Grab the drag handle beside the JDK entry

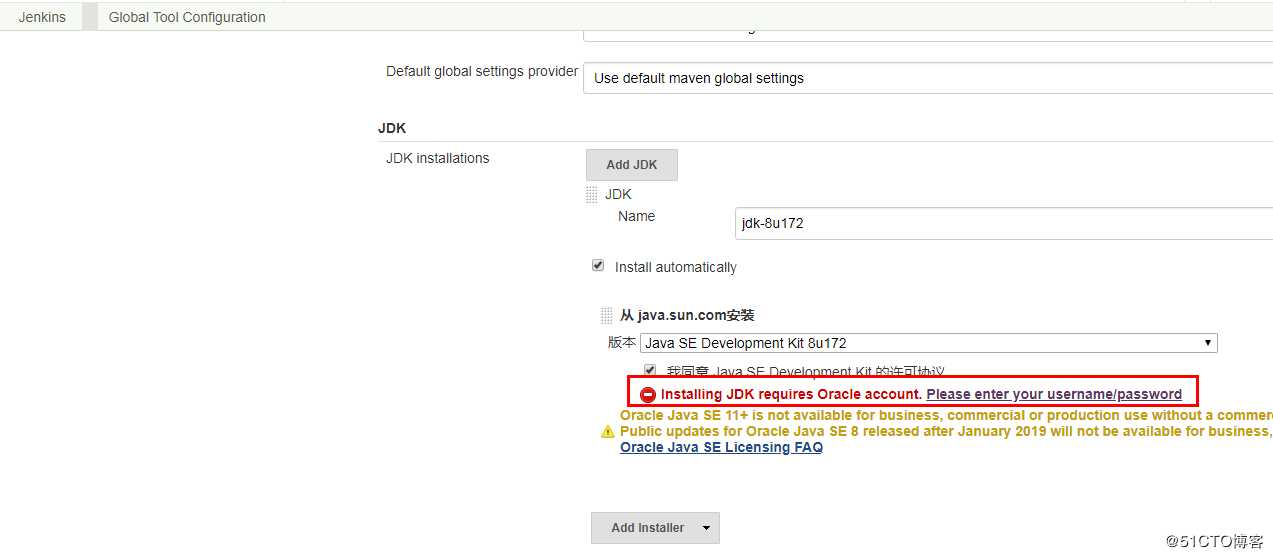pos(592,195)
